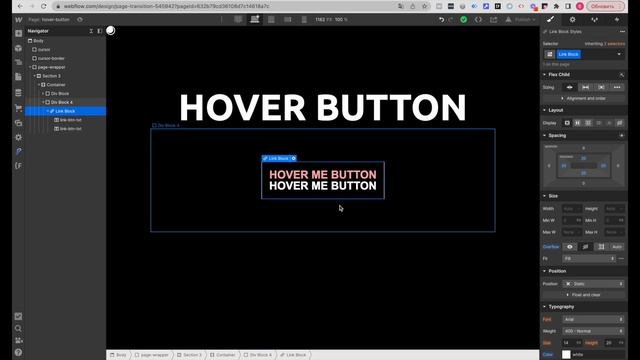Open the Fit Fill dropdown
Image resolution: width=640 pixels, height=360 pixels.
pos(589,258)
